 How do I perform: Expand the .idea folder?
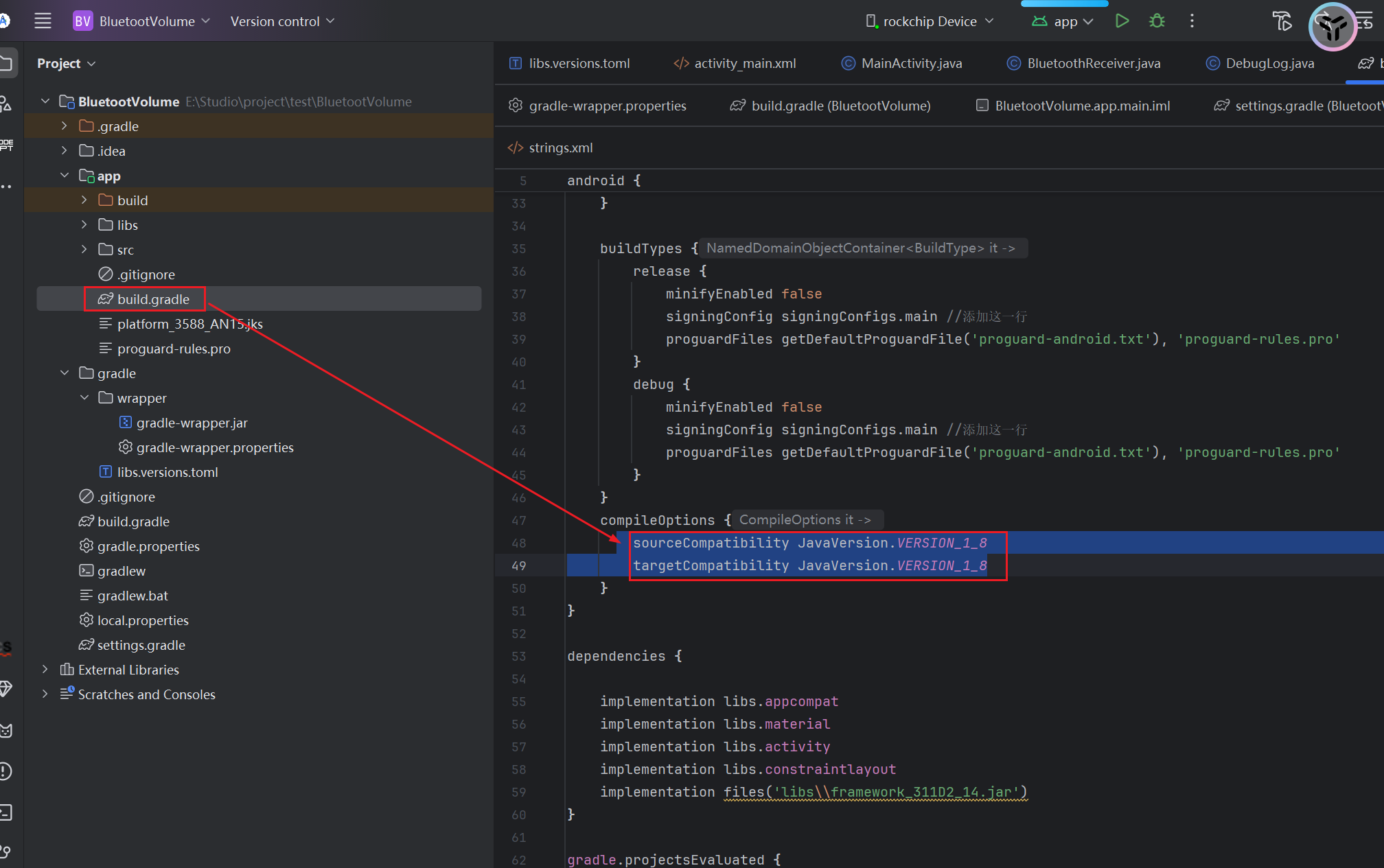[65, 151]
